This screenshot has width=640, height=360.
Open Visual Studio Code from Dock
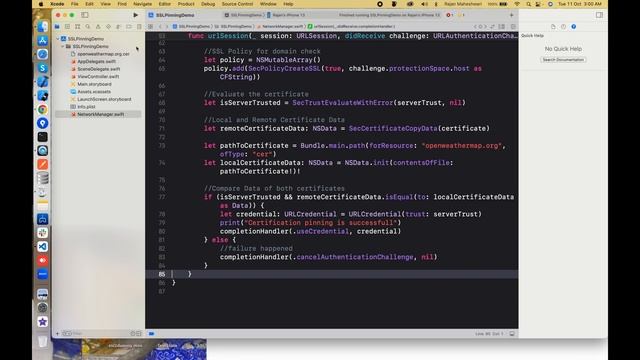42,247
